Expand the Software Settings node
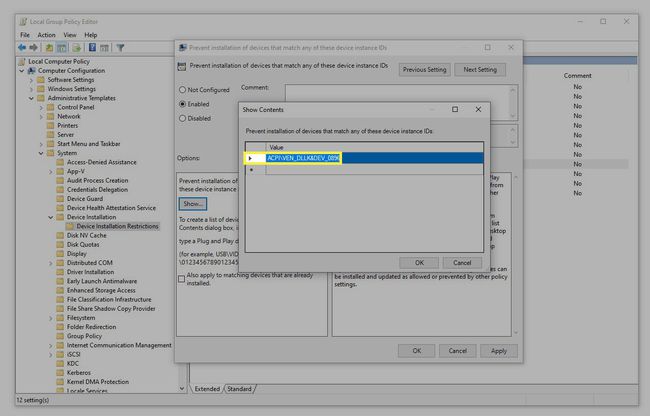 tap(31, 80)
